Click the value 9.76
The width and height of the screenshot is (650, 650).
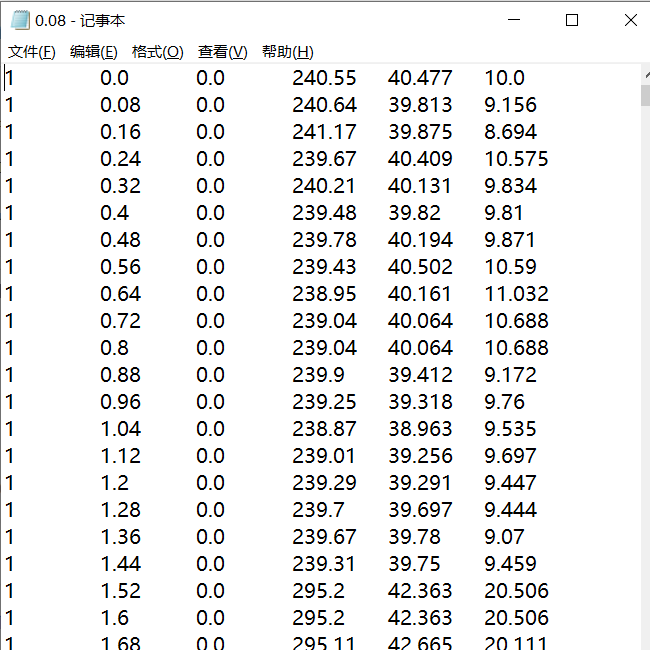point(504,402)
